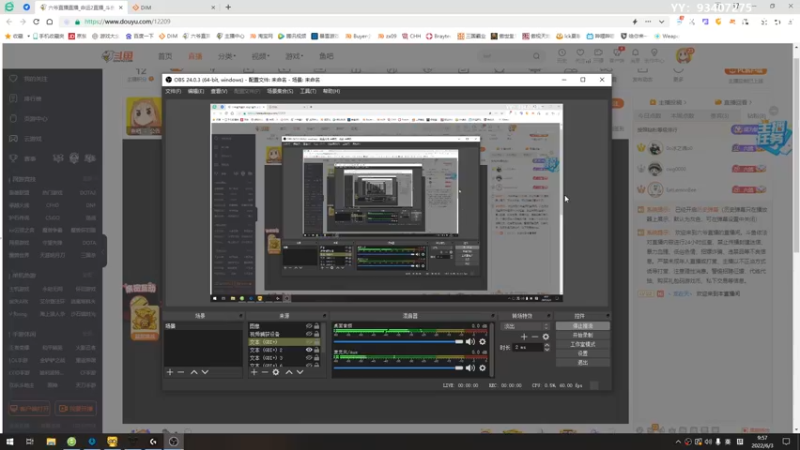Show hidden system tray icons chevron

(678, 442)
